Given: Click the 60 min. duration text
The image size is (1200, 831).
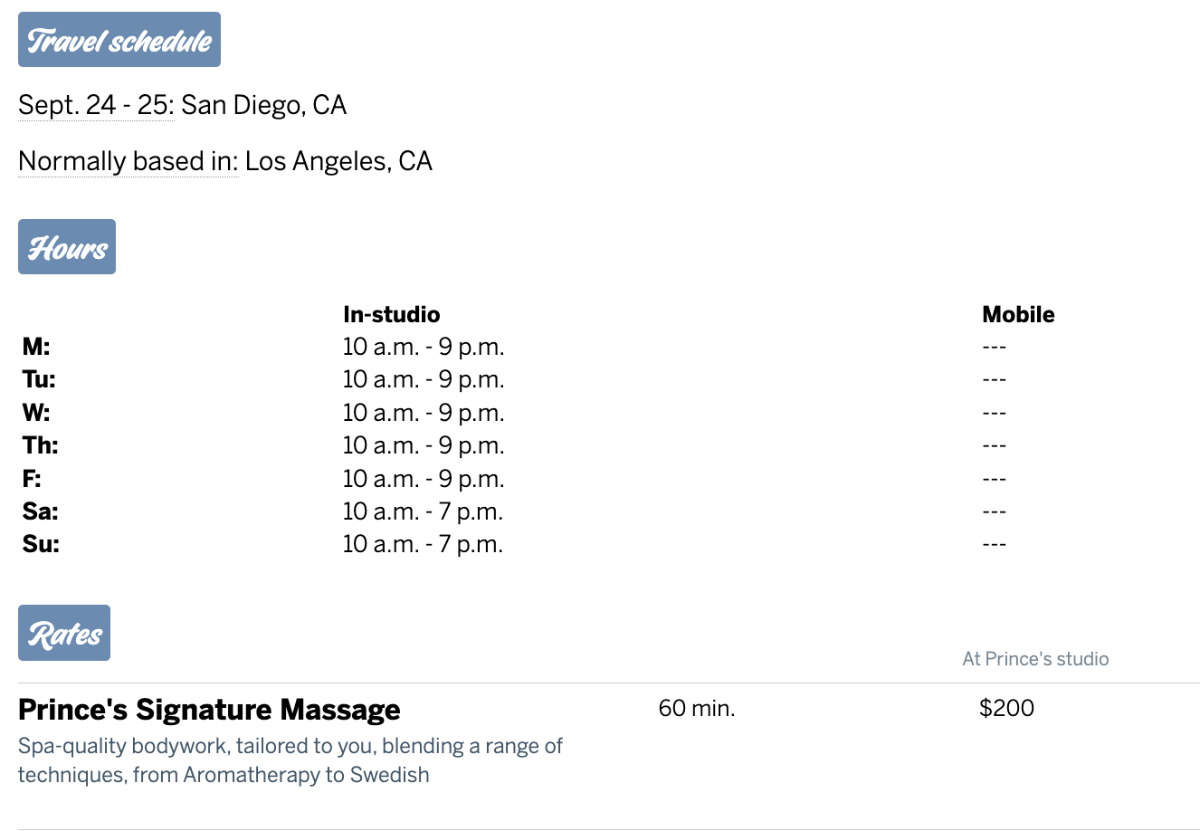Looking at the screenshot, I should 697,709.
